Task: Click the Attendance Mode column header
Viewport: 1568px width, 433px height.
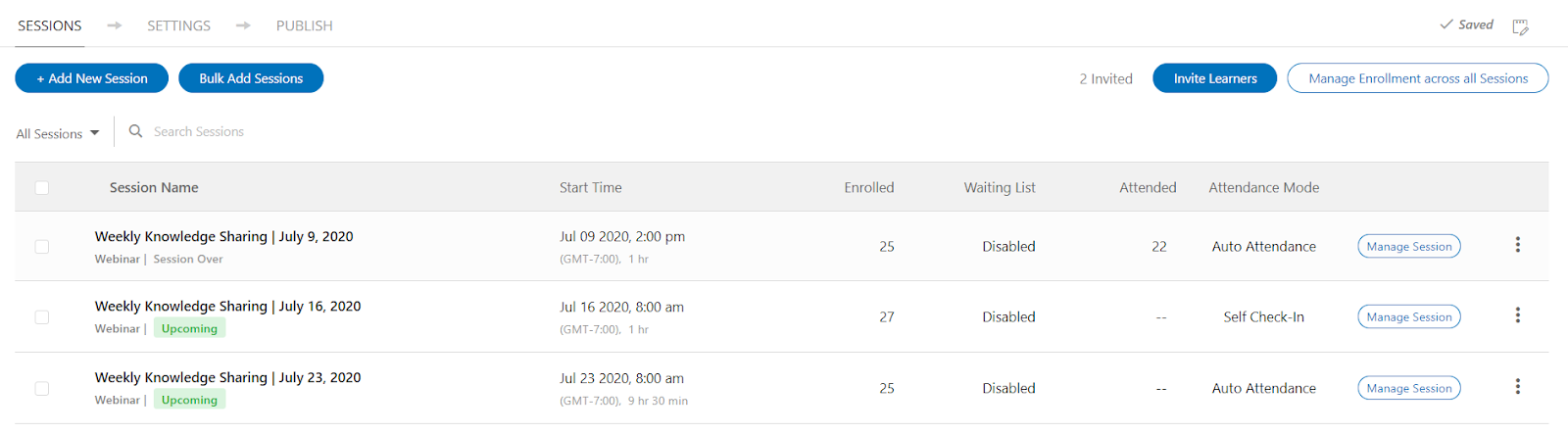Action: tap(1264, 187)
